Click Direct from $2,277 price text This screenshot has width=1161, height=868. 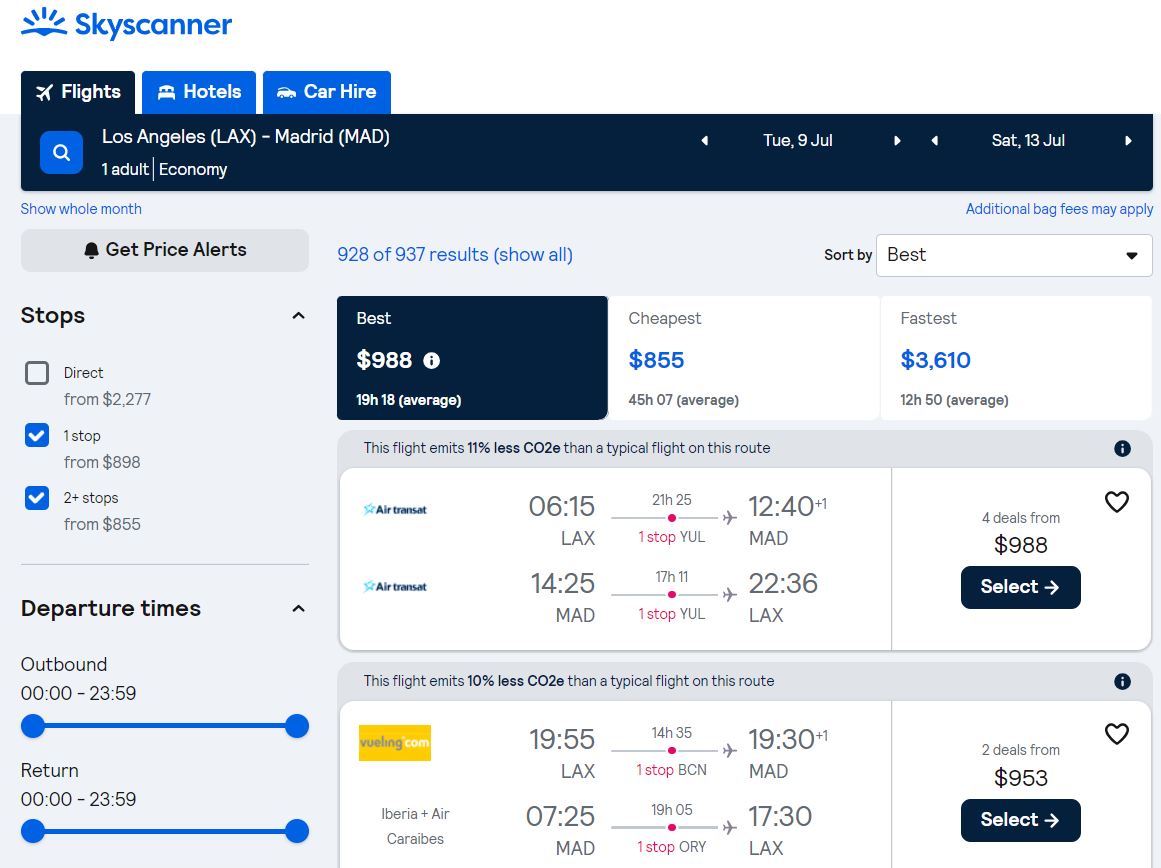(x=107, y=400)
